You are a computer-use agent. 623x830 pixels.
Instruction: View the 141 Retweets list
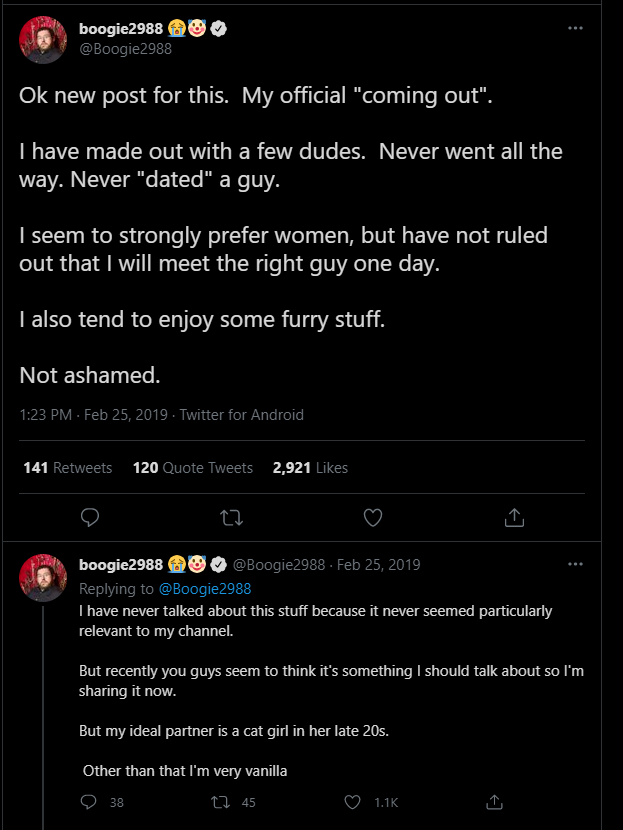67,467
